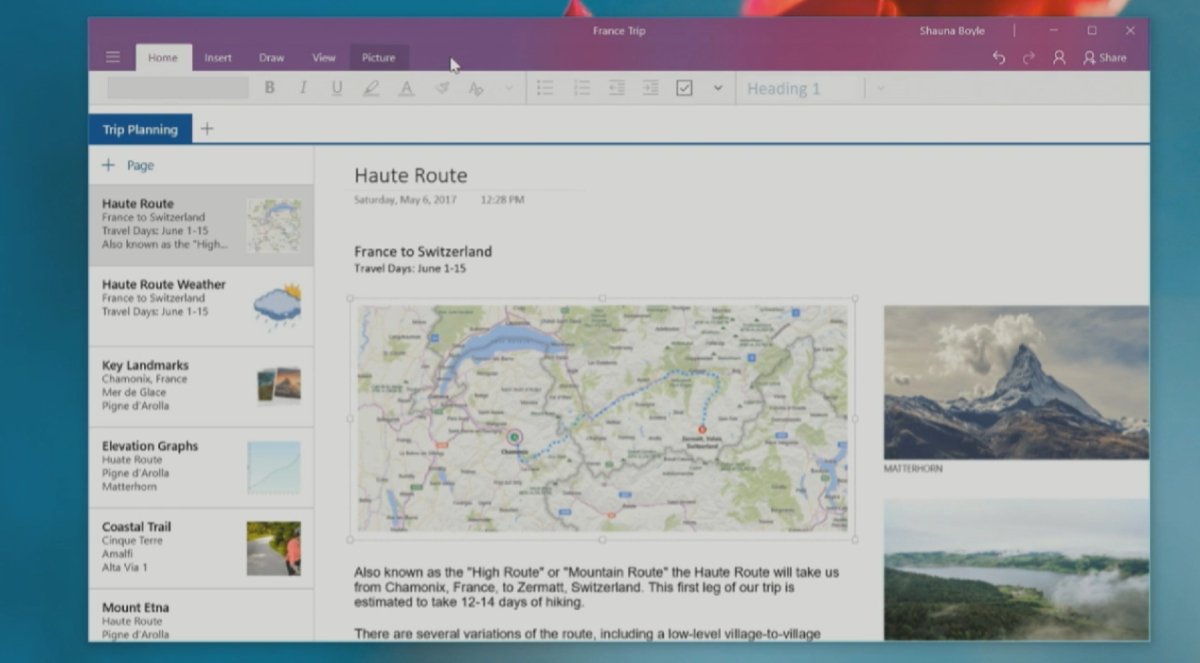Change the font color
The image size is (1200, 663).
pos(406,88)
